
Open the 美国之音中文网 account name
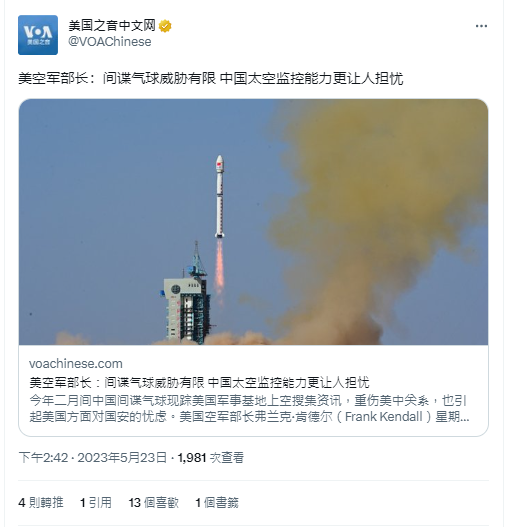pyautogui.click(x=112, y=26)
